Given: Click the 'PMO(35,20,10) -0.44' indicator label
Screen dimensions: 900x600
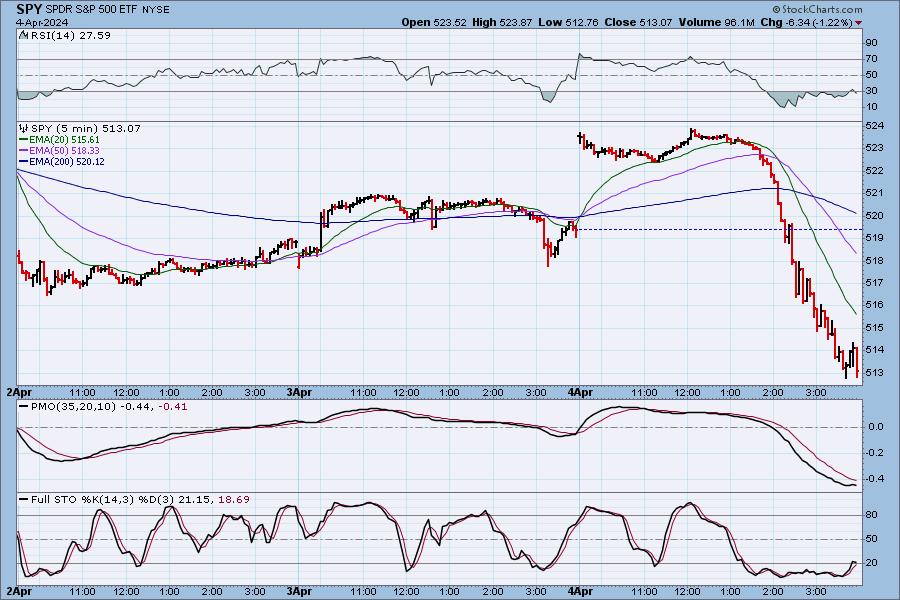Looking at the screenshot, I should [x=92, y=407].
